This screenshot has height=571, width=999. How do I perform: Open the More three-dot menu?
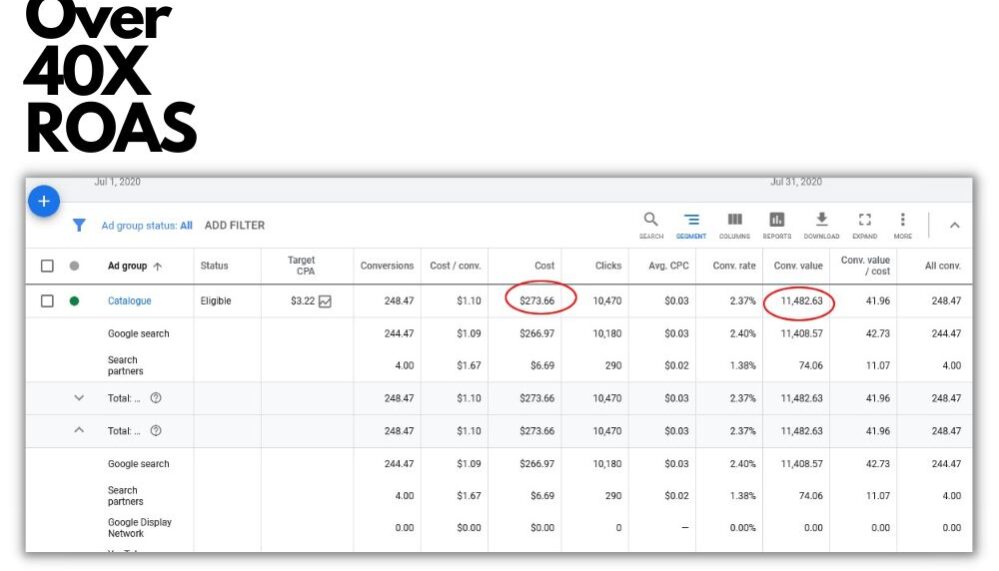902,221
